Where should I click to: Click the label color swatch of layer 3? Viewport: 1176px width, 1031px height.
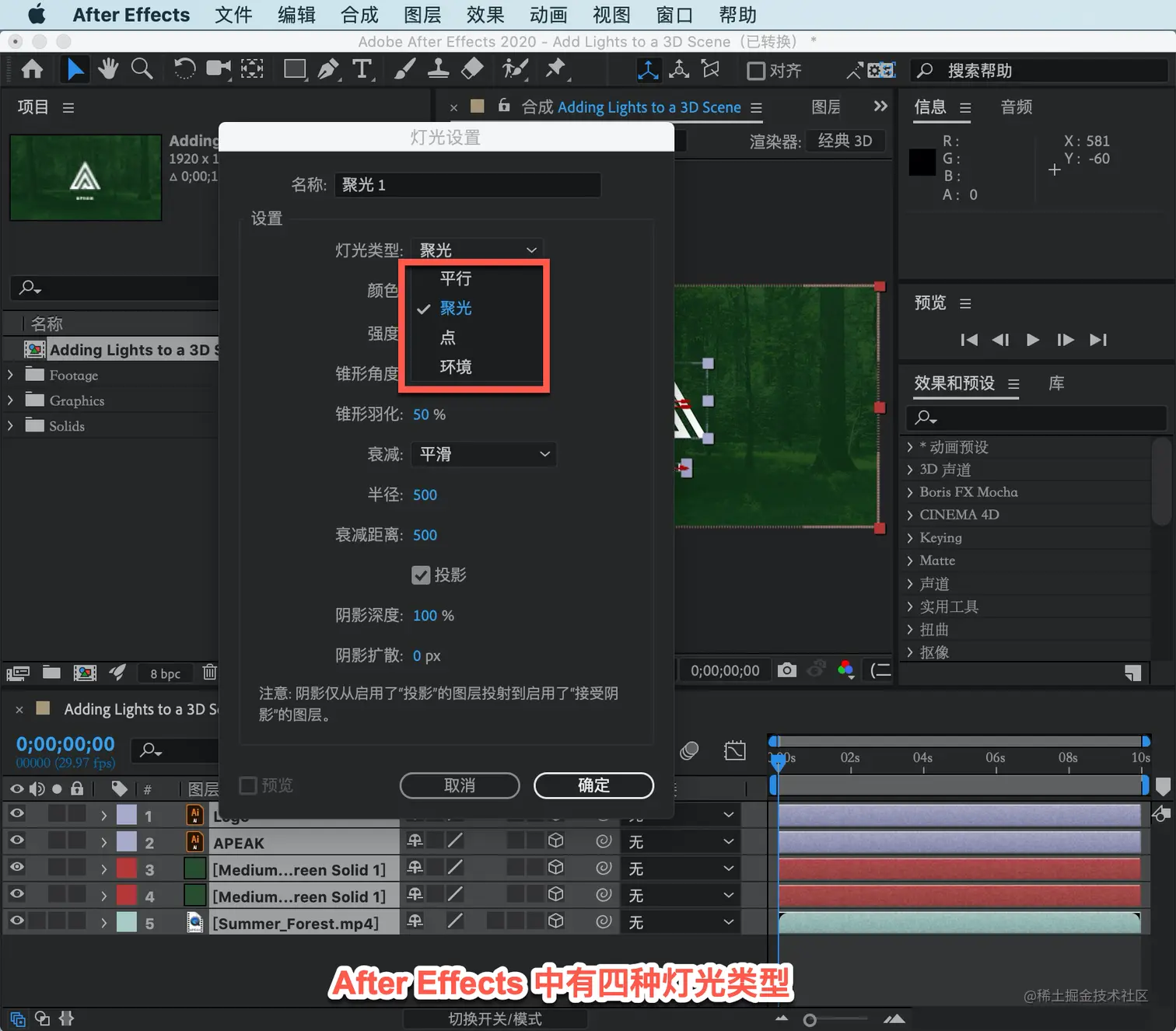point(127,868)
